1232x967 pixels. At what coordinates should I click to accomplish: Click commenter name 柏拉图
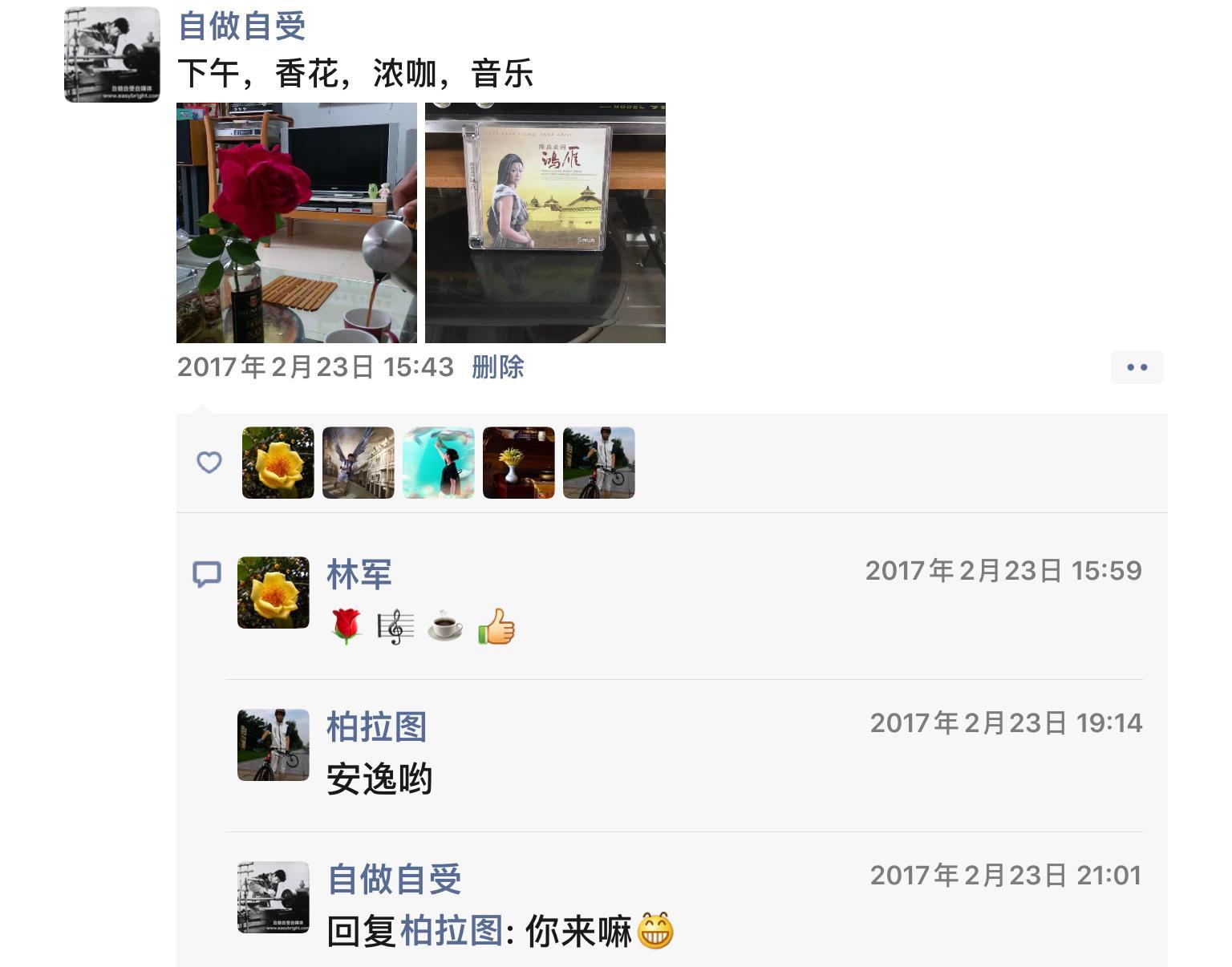click(377, 726)
